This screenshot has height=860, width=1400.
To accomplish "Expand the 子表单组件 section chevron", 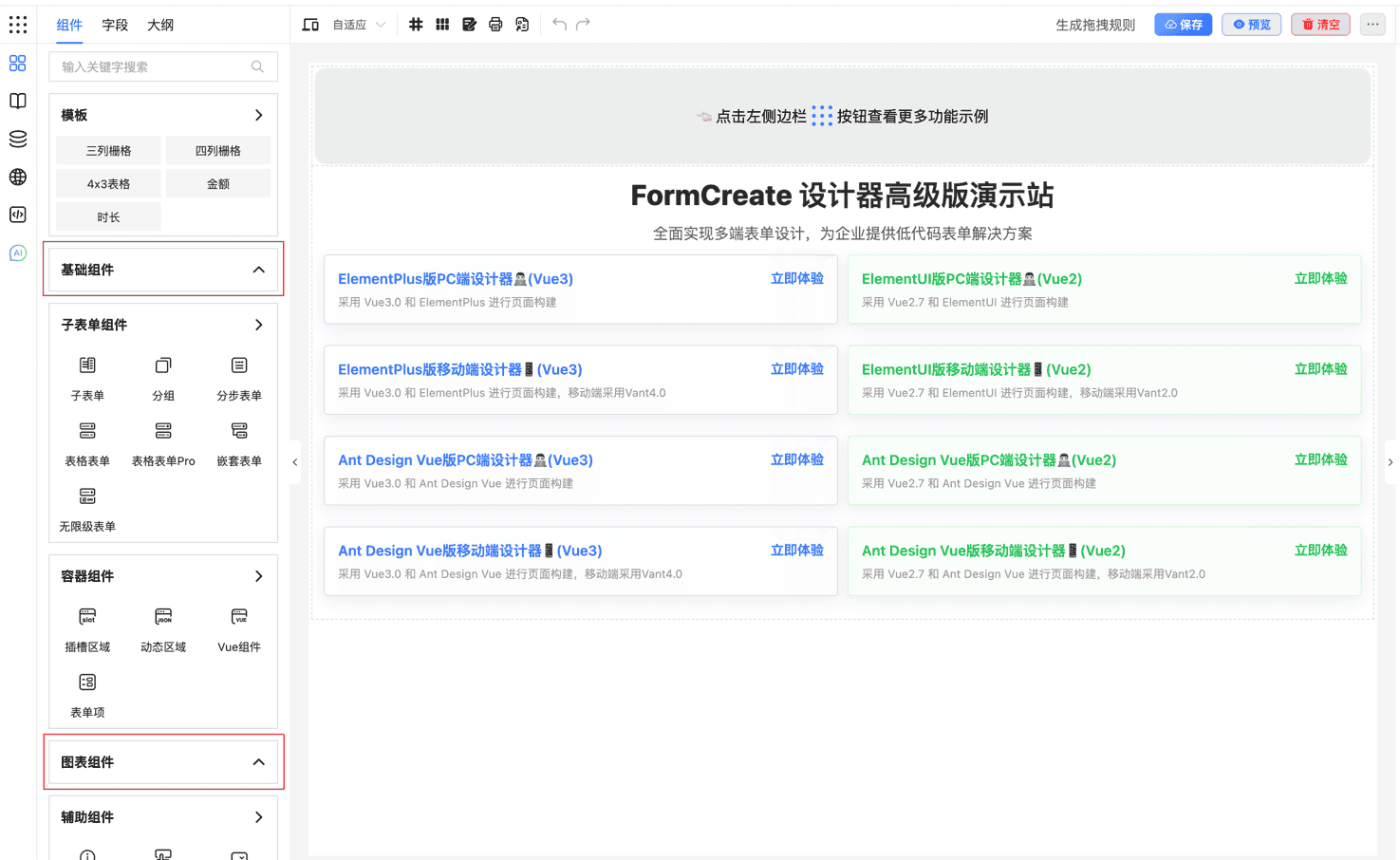I will click(x=258, y=325).
